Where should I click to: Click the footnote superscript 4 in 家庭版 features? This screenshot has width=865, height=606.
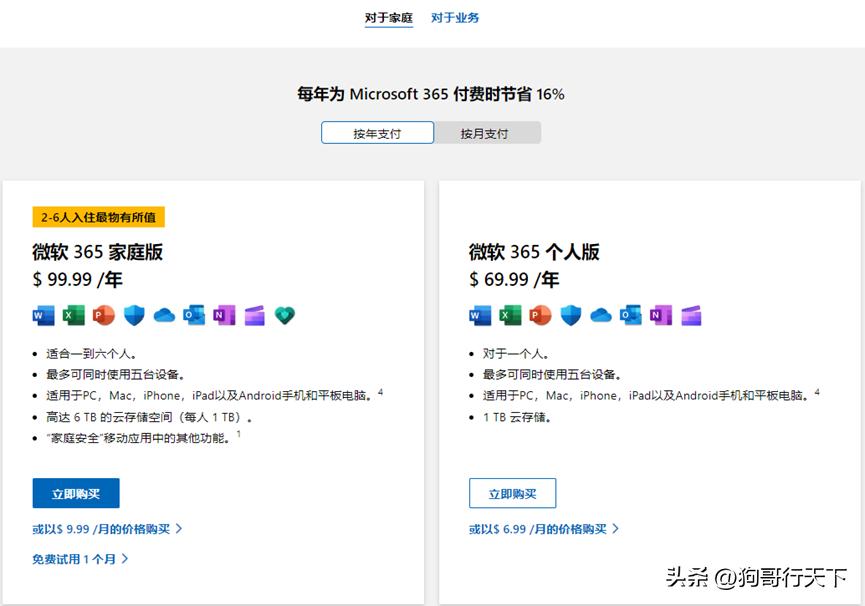pos(380,390)
